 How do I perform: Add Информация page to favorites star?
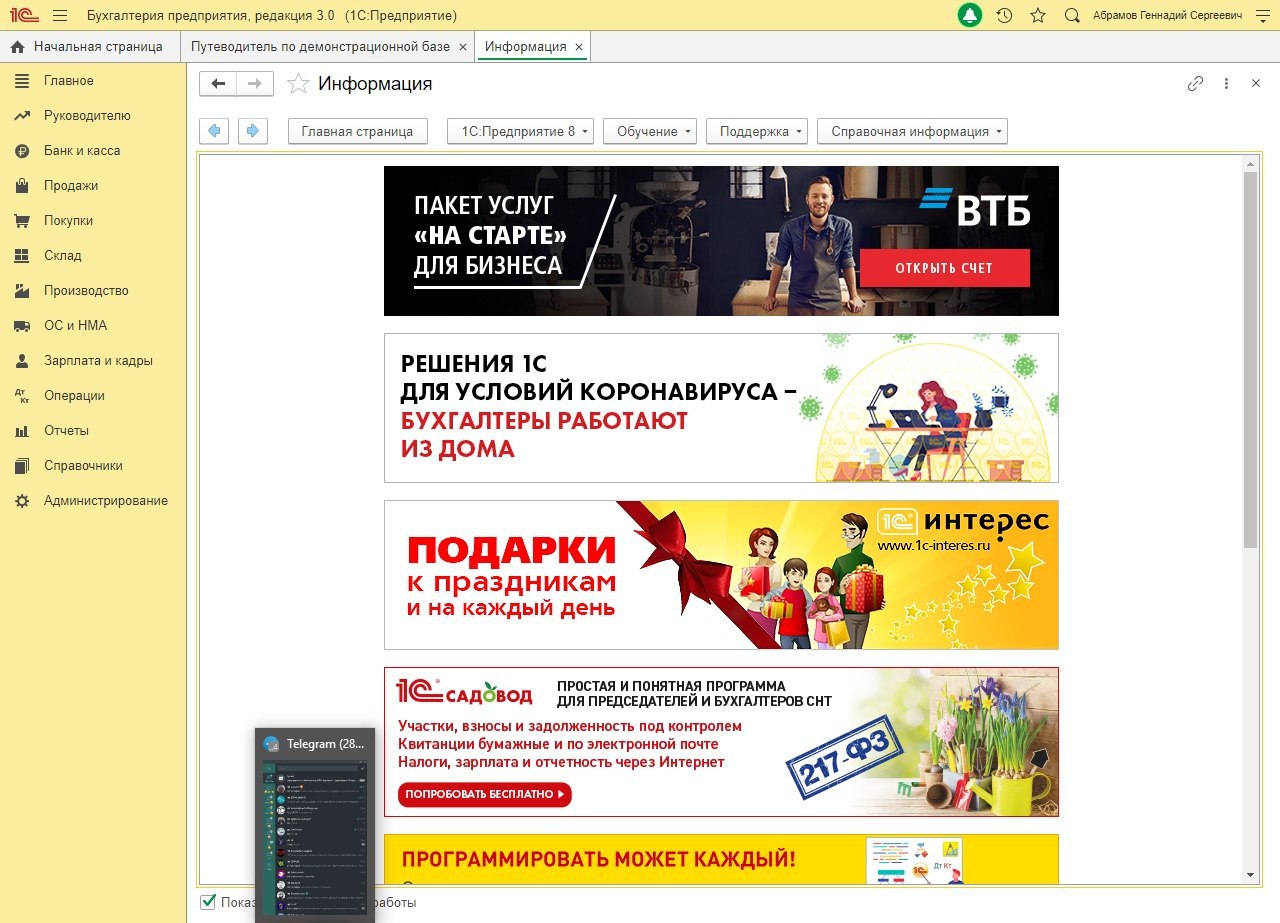298,84
